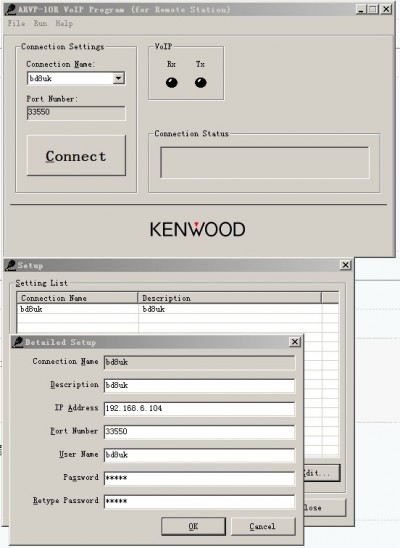Click the IP Address input field
400x548 pixels.
(199, 409)
